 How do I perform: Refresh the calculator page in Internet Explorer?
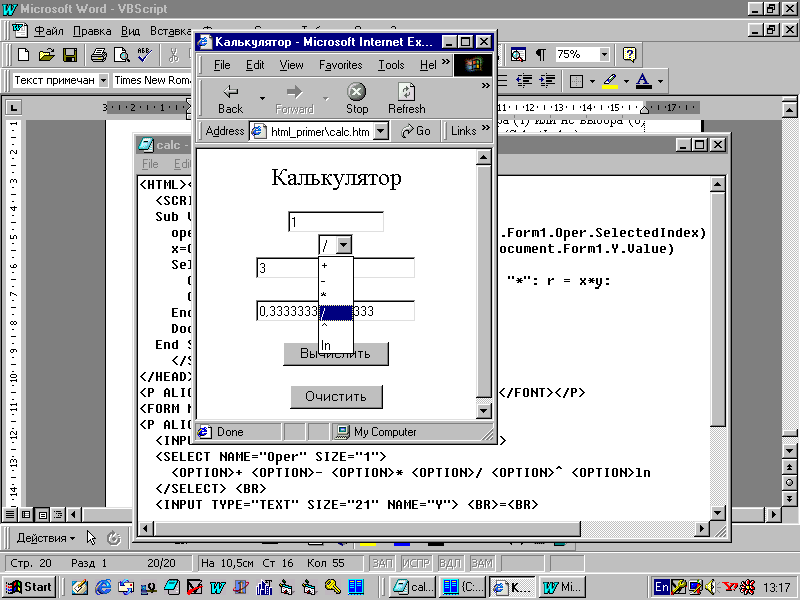tap(407, 99)
